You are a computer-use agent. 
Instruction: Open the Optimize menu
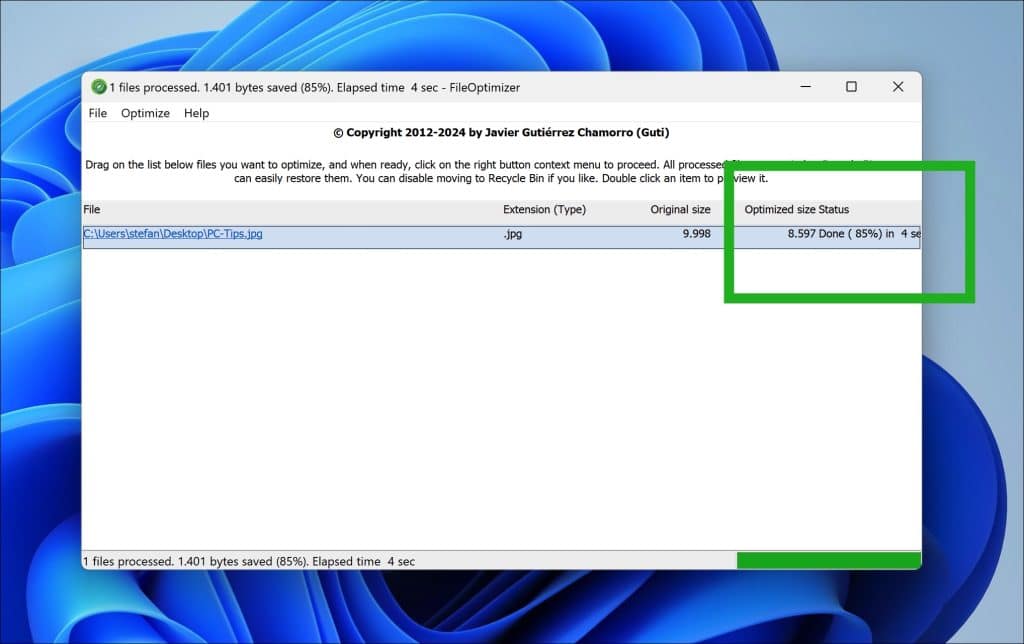[x=145, y=113]
